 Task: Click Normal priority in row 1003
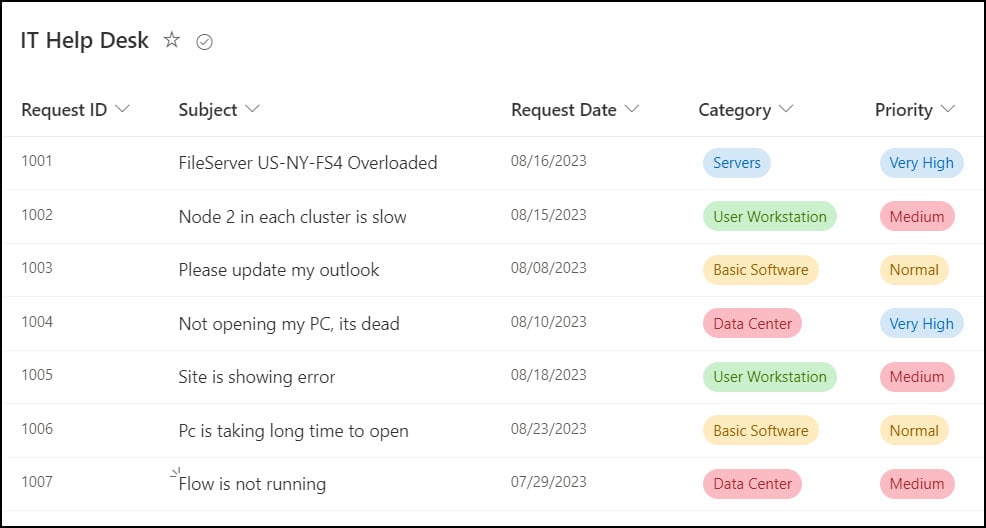coord(914,270)
